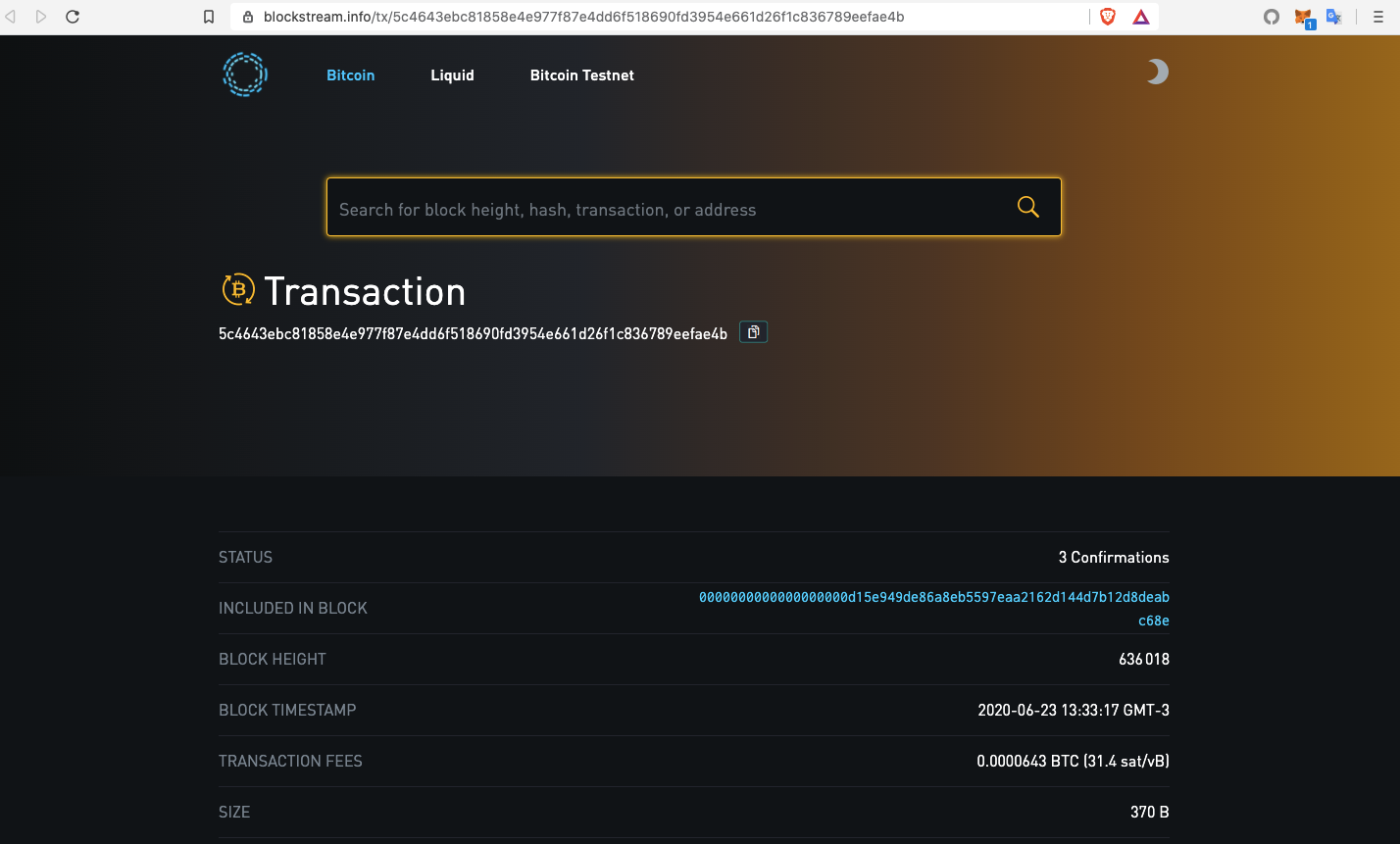Screen dimensions: 1400x844
Task: Open Brave Shields lion icon
Action: (x=1108, y=17)
